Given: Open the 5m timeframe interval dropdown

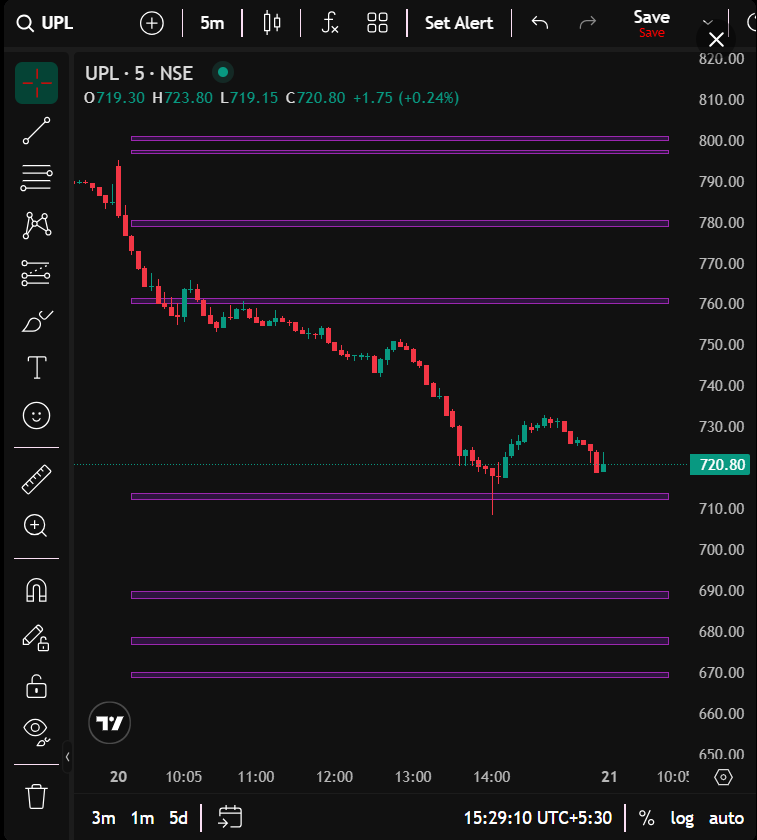Looking at the screenshot, I should (212, 23).
